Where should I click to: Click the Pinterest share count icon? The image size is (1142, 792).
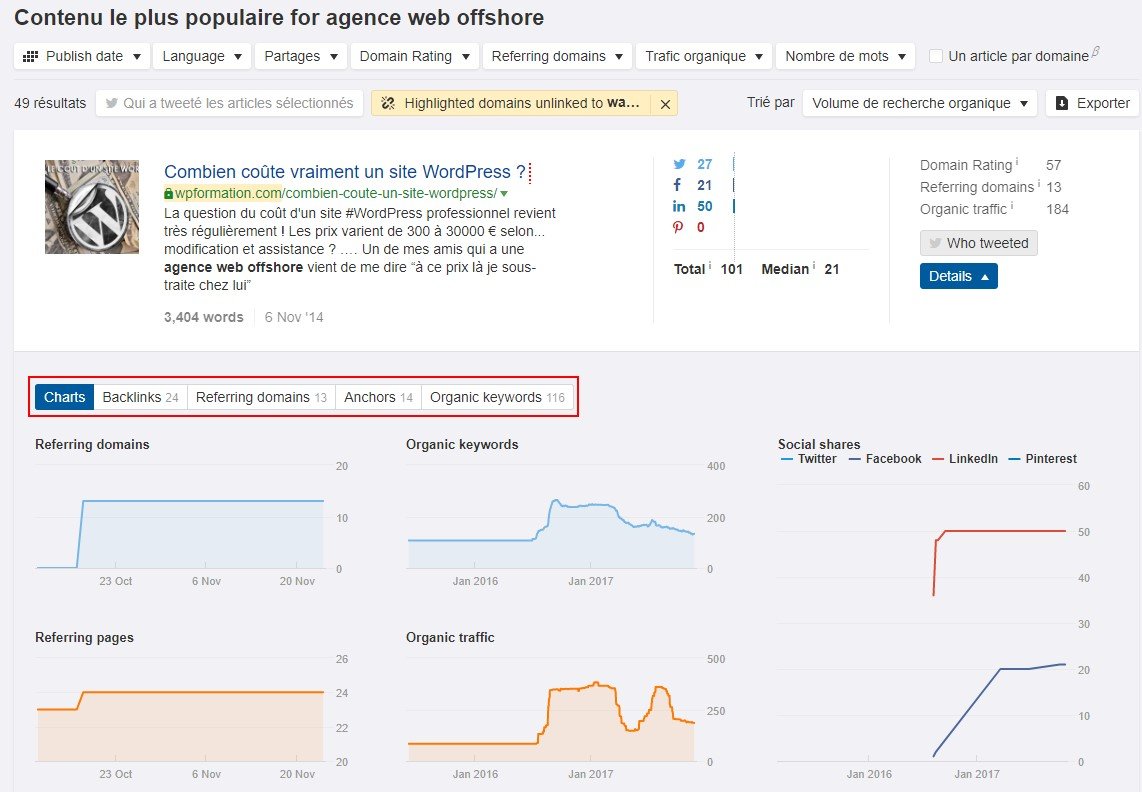(678, 227)
